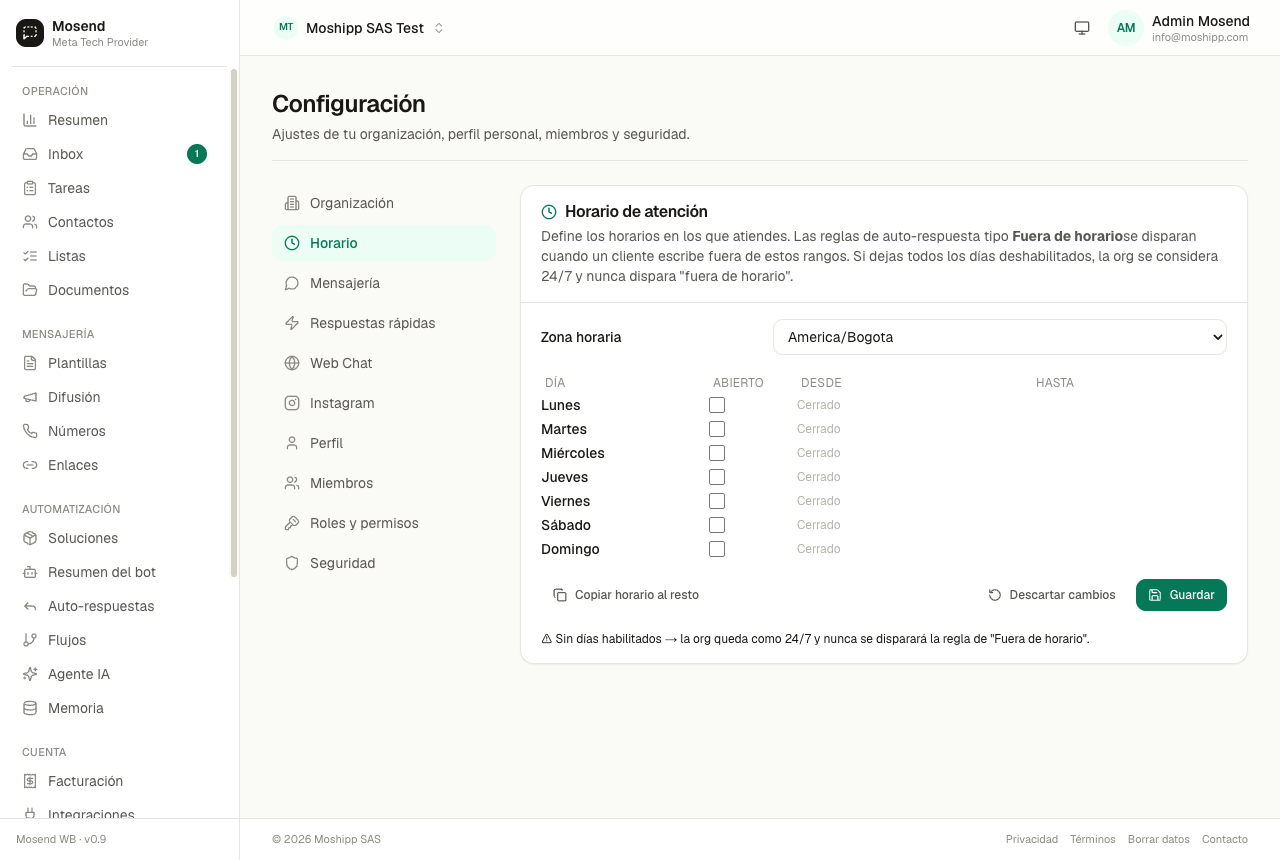Enable the Viernes open checkbox

point(717,501)
